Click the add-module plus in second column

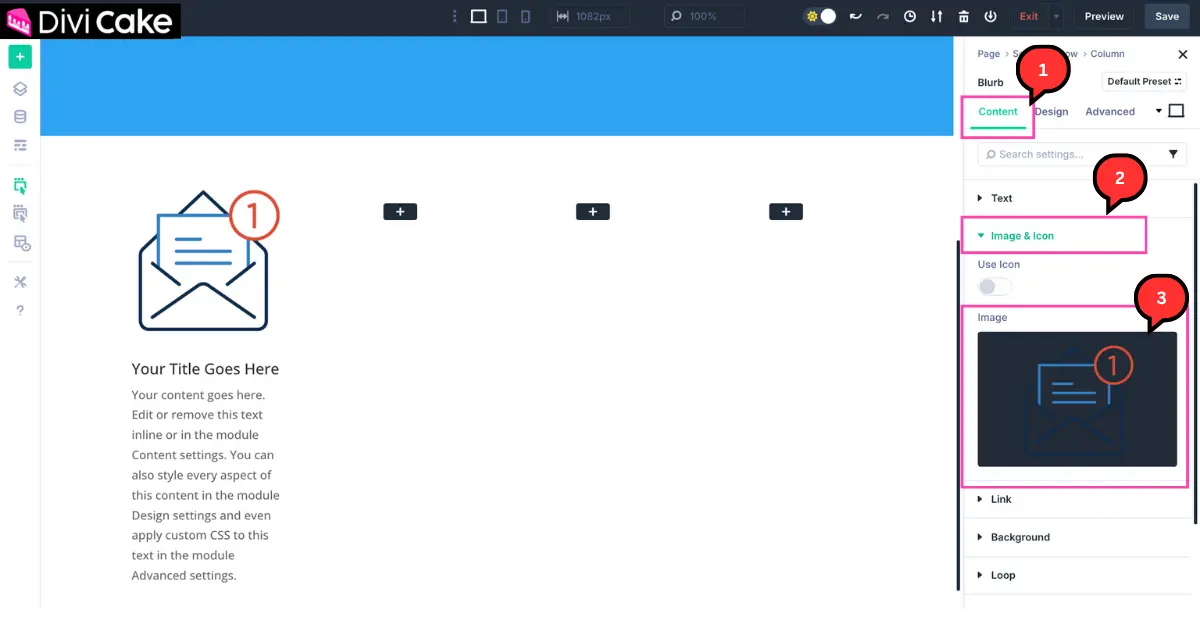click(400, 212)
